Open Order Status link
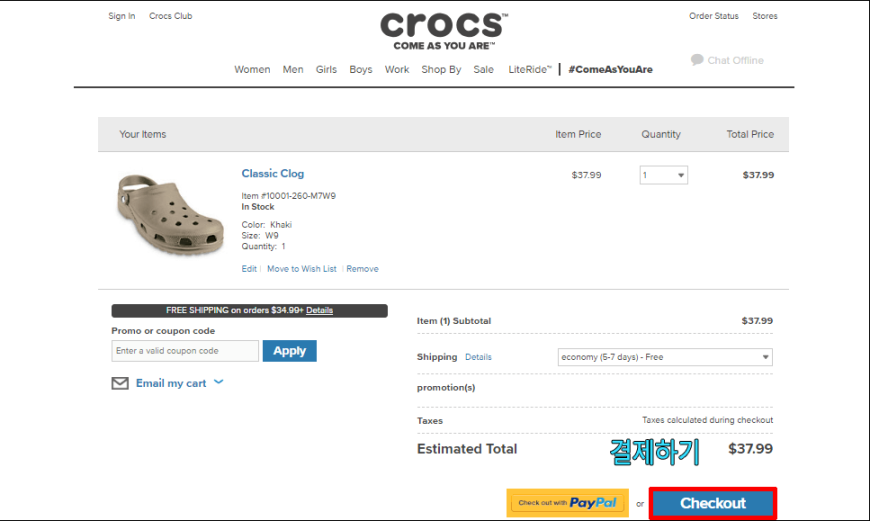 coord(714,16)
